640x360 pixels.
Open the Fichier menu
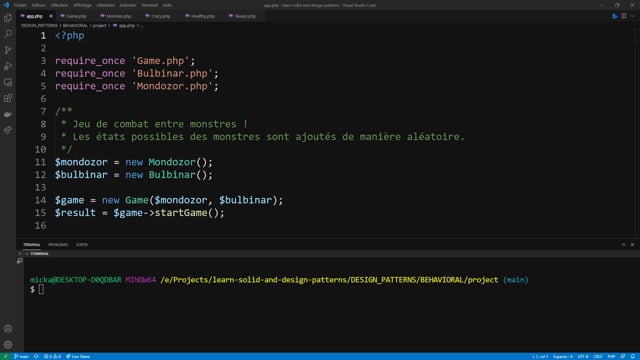(x=20, y=5)
